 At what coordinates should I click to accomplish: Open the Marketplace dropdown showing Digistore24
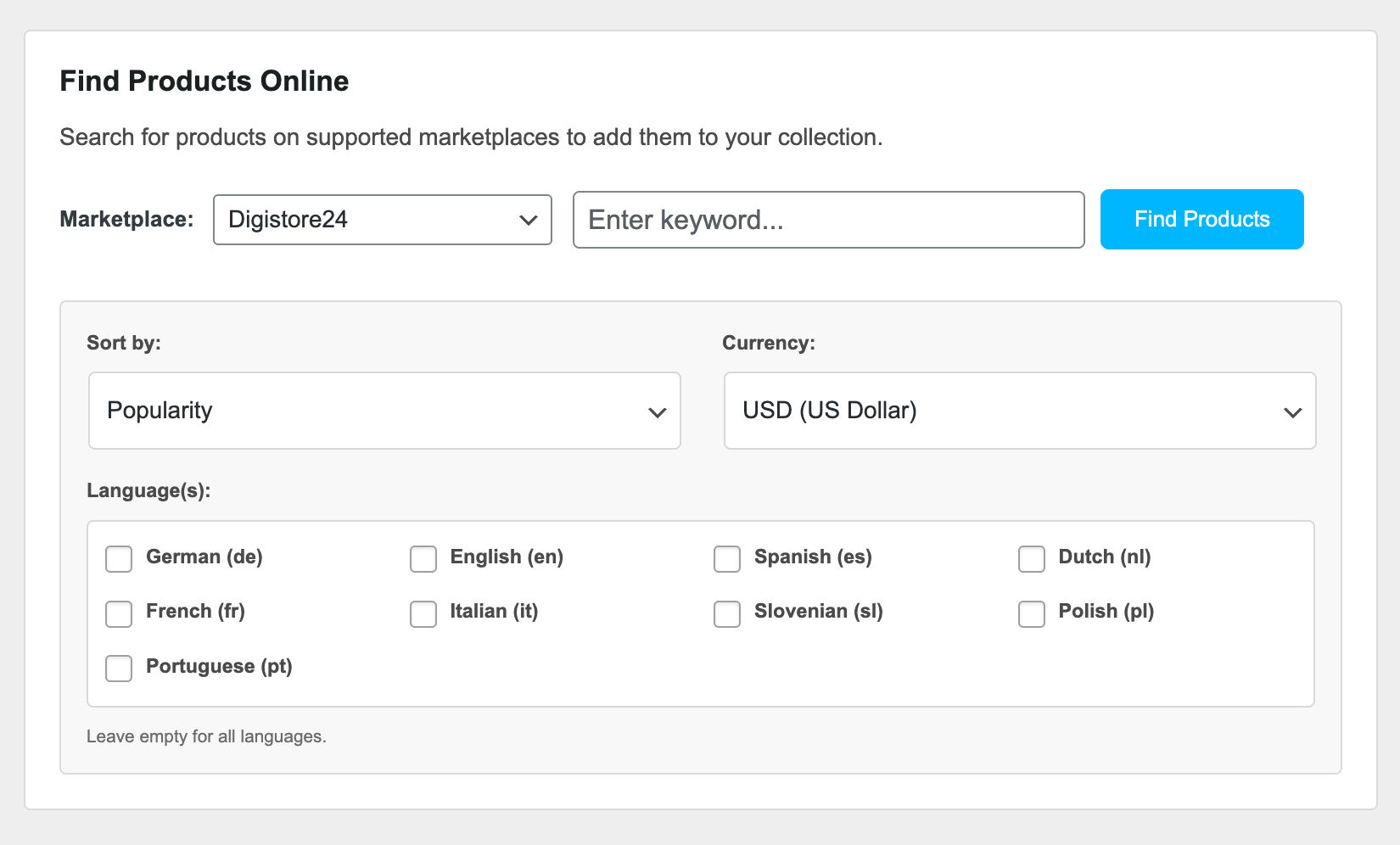coord(382,220)
